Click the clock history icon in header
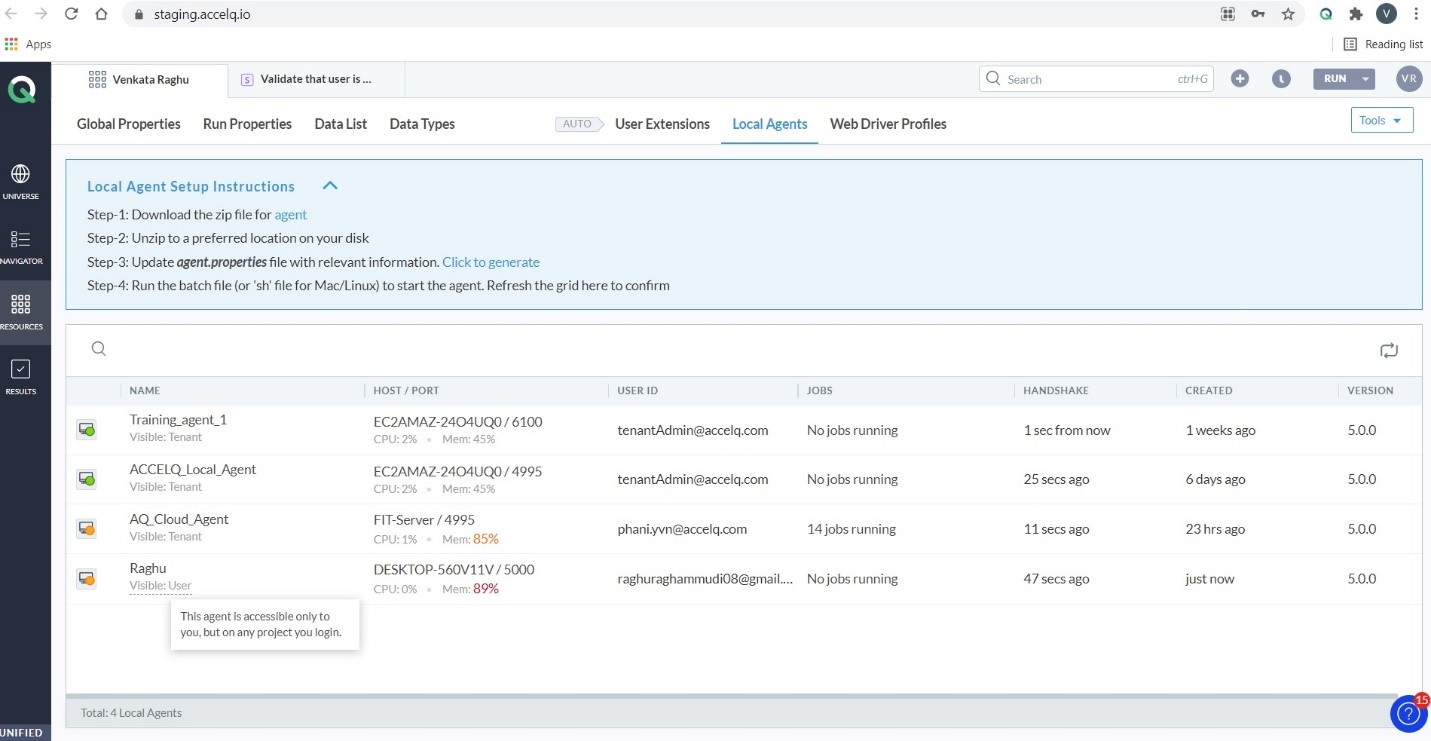This screenshot has height=741, width=1431. click(x=1281, y=79)
